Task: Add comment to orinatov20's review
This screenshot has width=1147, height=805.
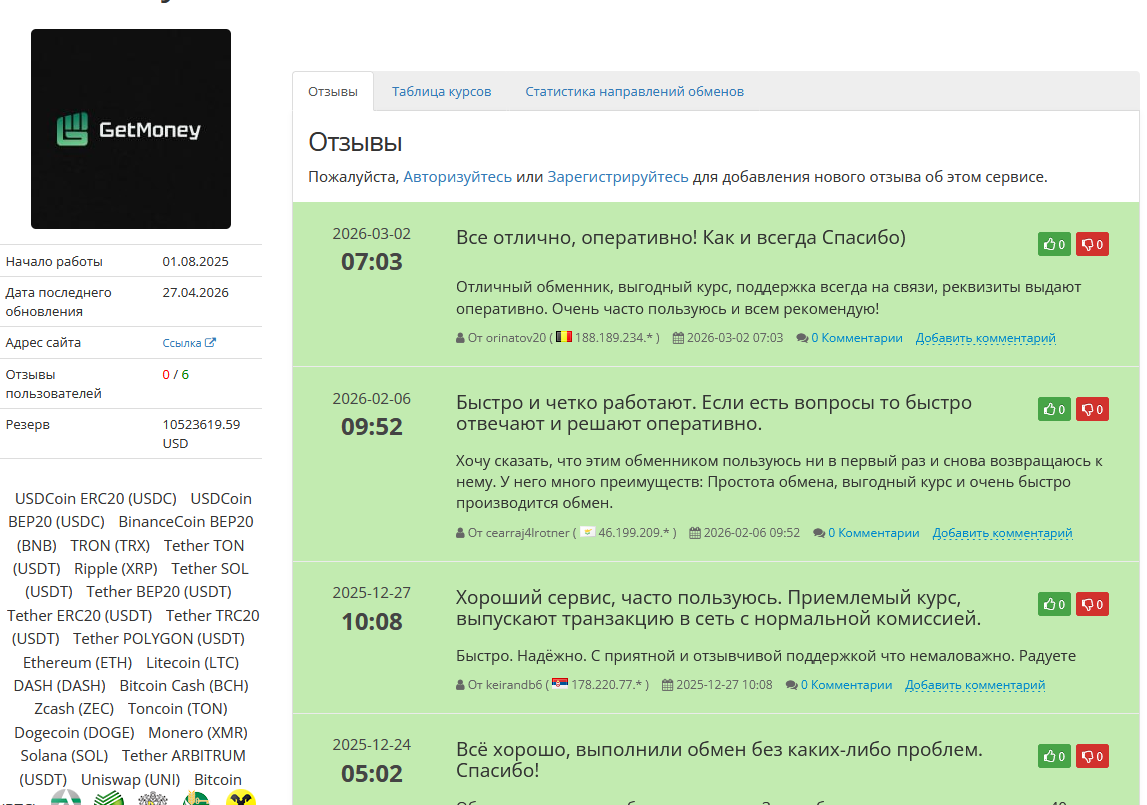Action: click(985, 338)
